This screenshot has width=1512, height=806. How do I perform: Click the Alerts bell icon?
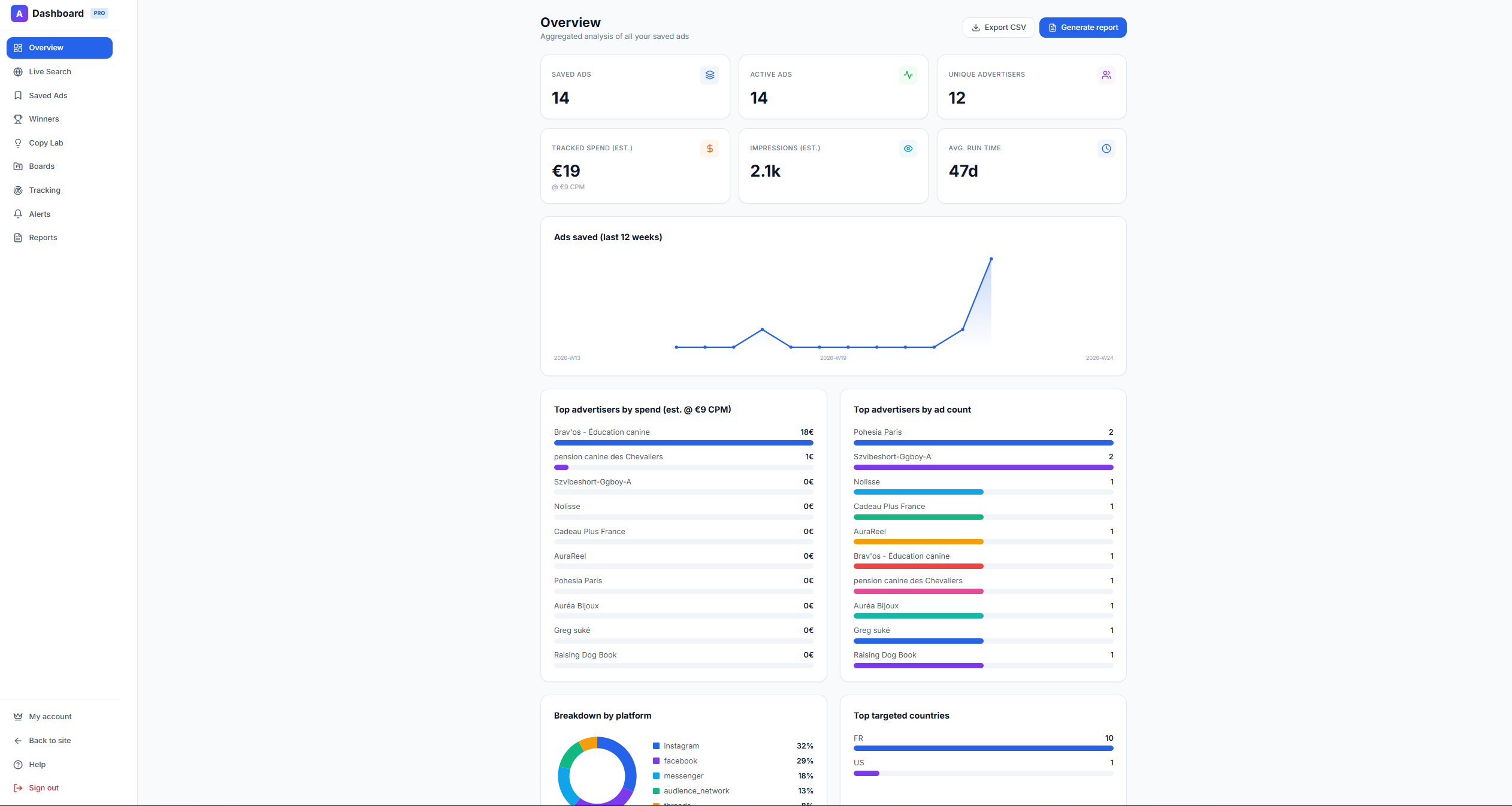(x=18, y=214)
